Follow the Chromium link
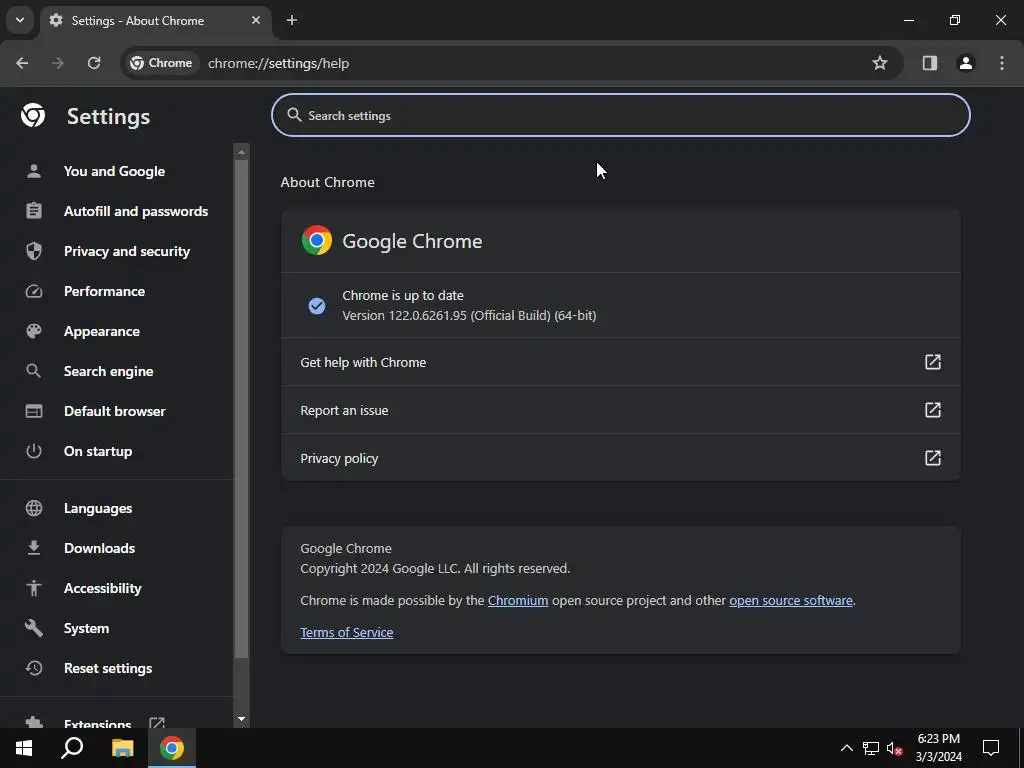Image resolution: width=1024 pixels, height=768 pixels. tap(518, 600)
